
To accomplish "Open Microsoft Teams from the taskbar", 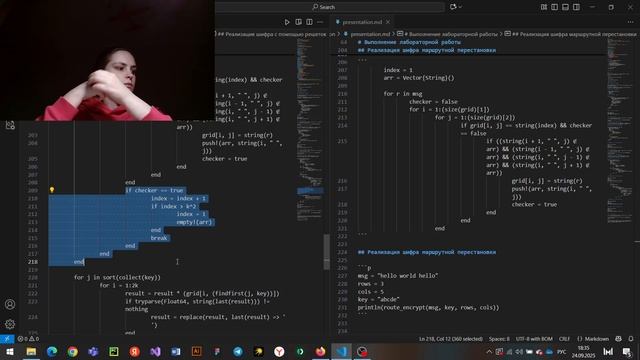I will [93, 351].
